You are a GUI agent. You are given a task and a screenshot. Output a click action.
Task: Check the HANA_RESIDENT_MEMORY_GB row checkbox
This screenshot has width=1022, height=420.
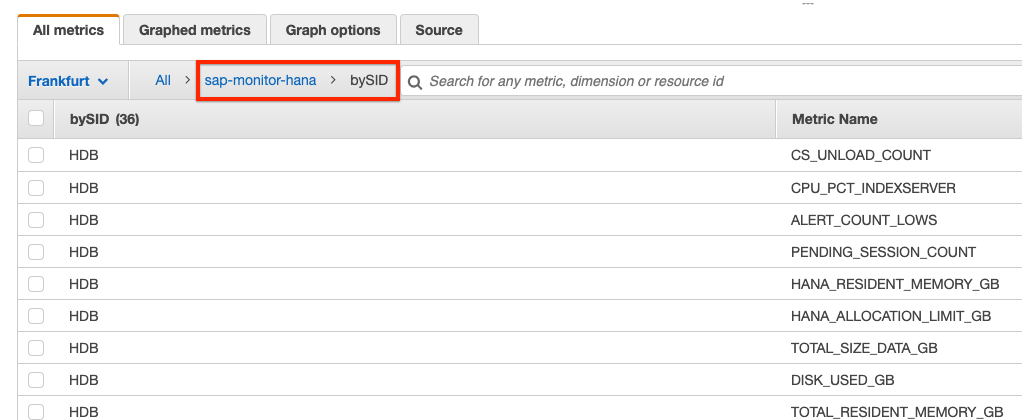tap(37, 283)
